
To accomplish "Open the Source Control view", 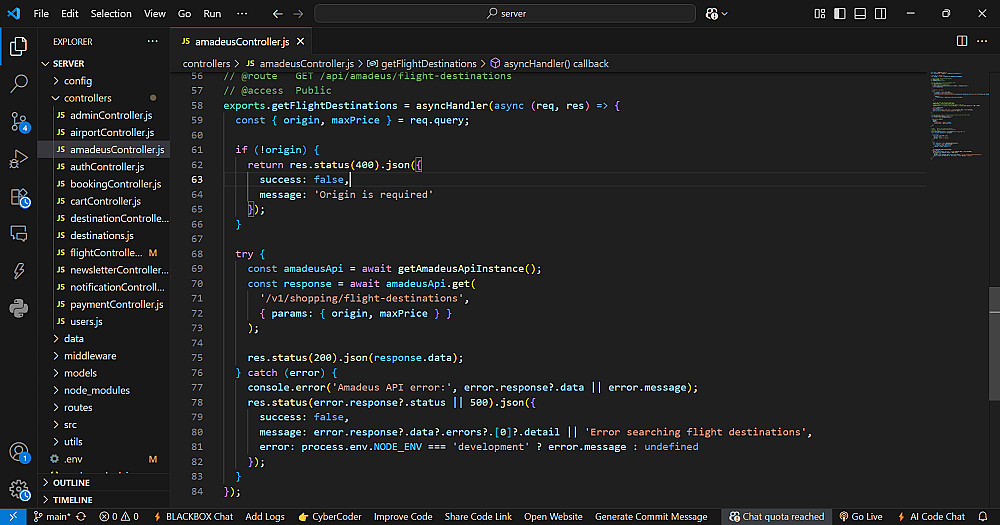I will (18, 121).
